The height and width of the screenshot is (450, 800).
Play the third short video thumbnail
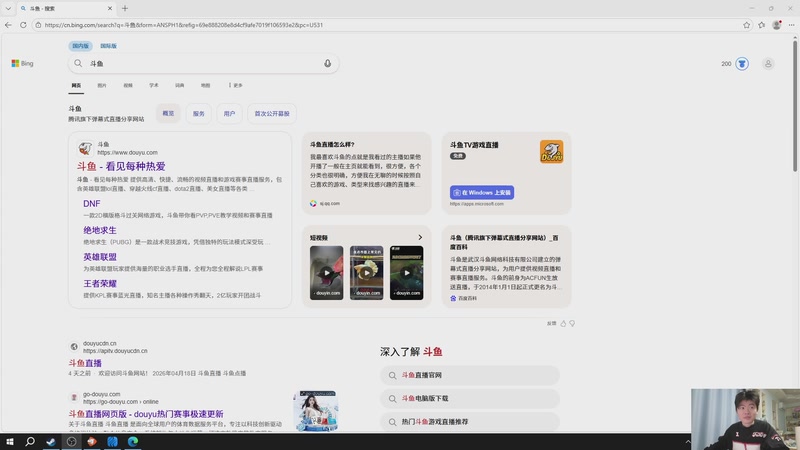(407, 272)
